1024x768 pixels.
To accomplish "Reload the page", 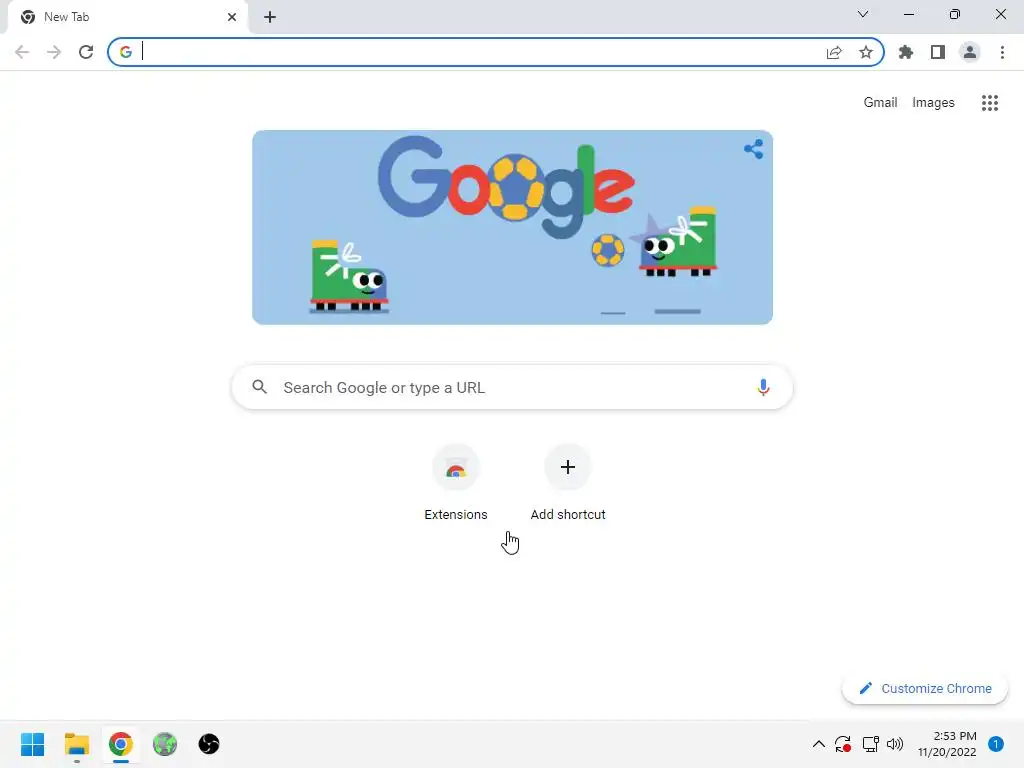I will click(86, 52).
